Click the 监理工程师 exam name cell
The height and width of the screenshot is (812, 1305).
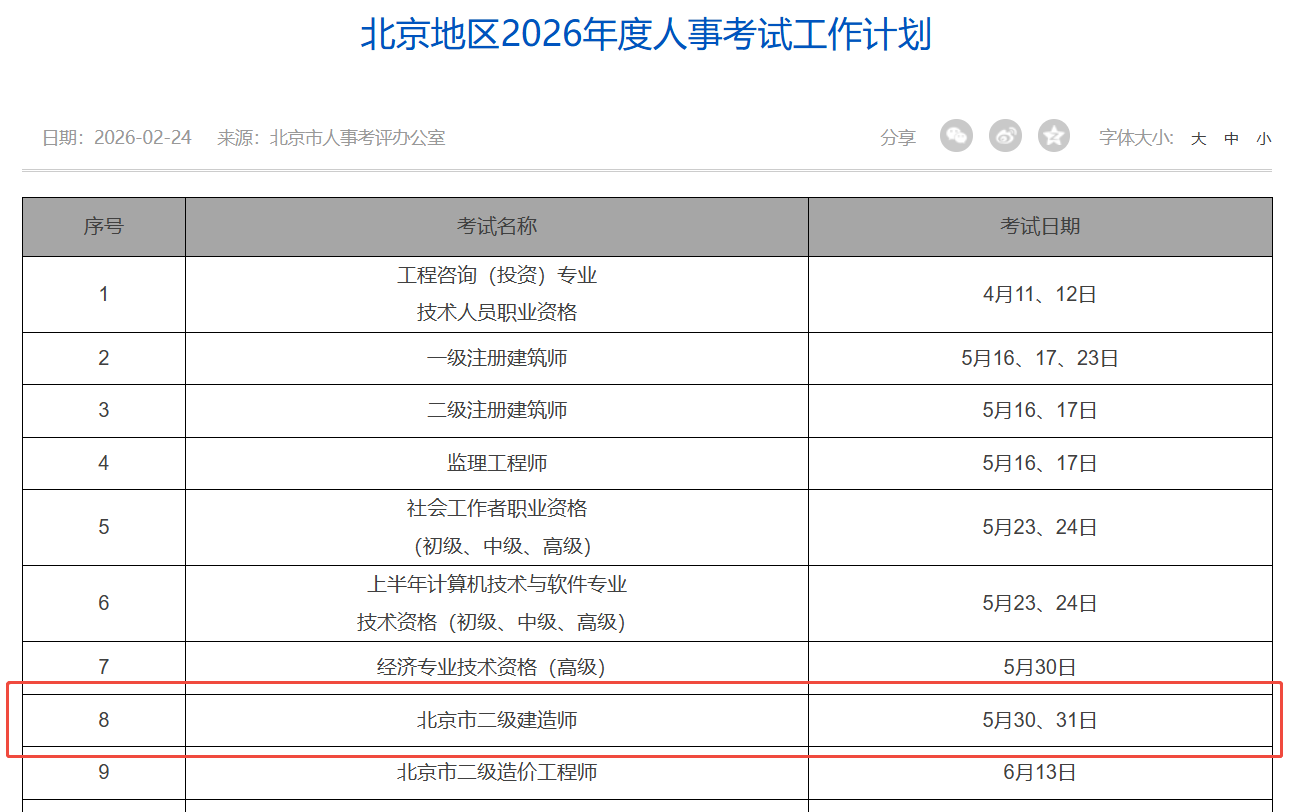497,463
